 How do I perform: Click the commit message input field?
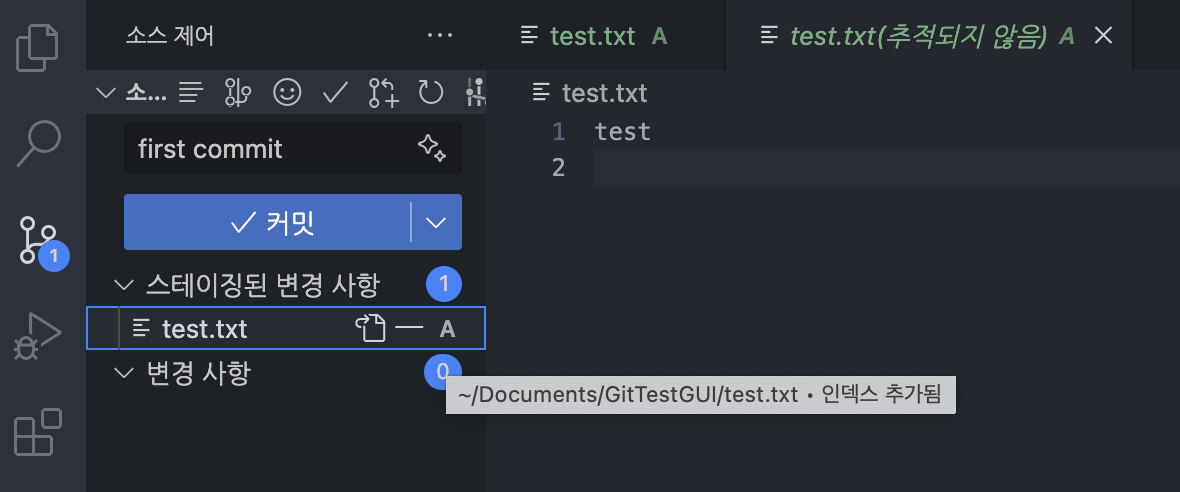(270, 149)
